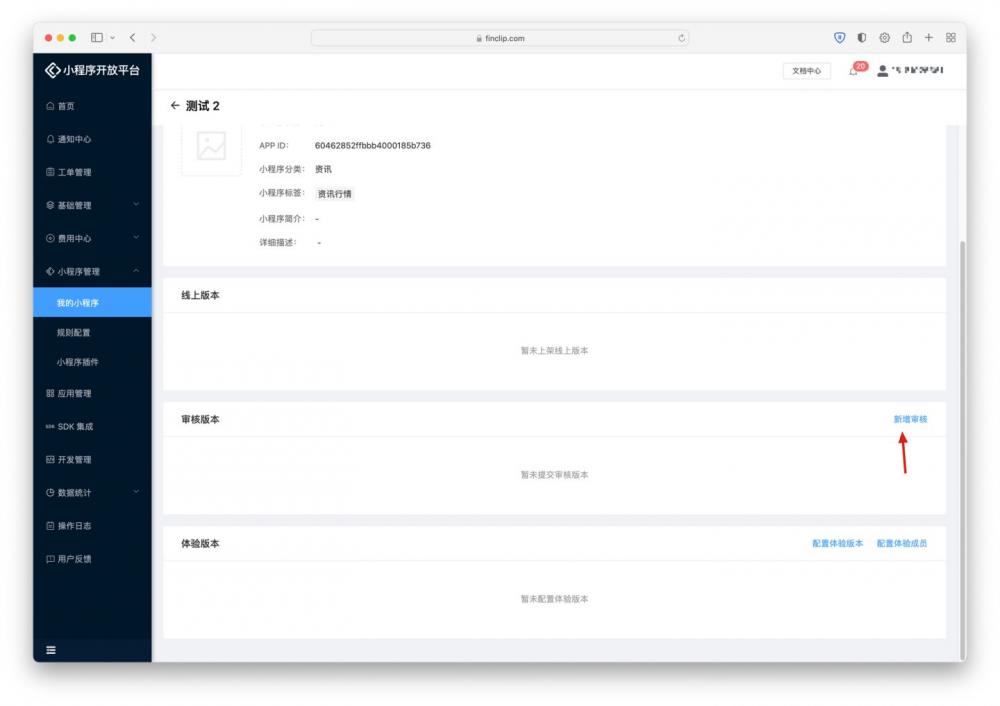Click the 小程序开放平台 logo icon
The height and width of the screenshot is (706, 1000).
52,70
